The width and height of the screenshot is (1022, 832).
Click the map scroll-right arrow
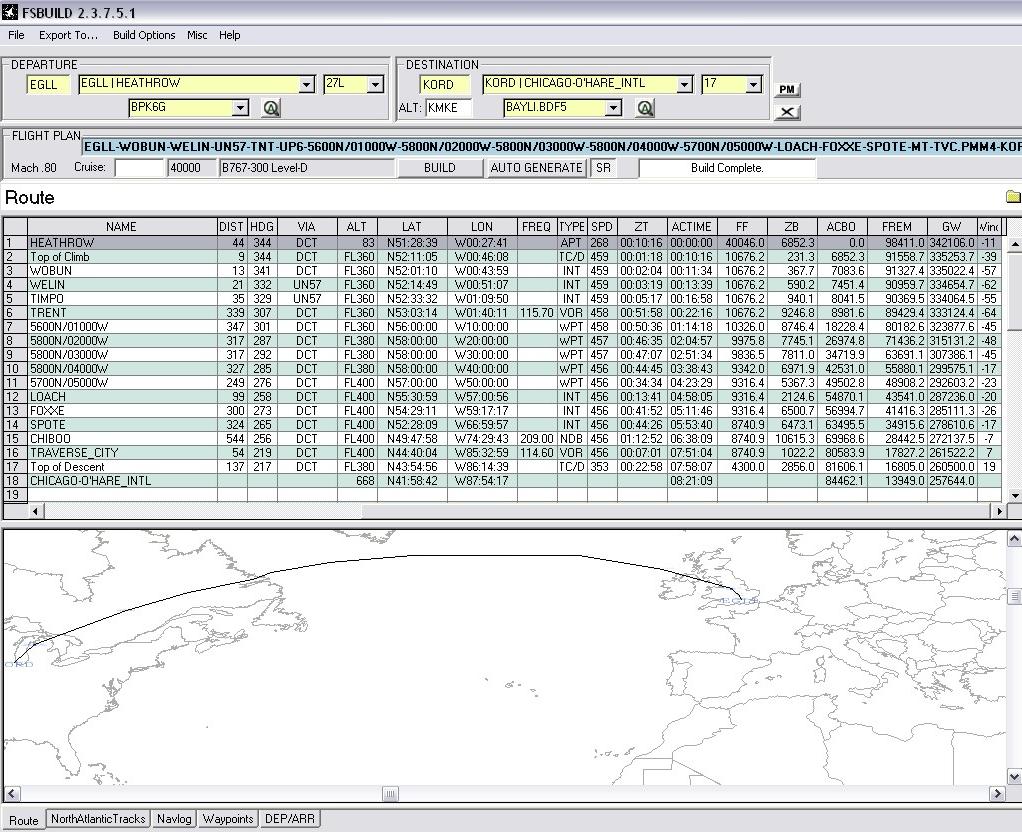997,794
